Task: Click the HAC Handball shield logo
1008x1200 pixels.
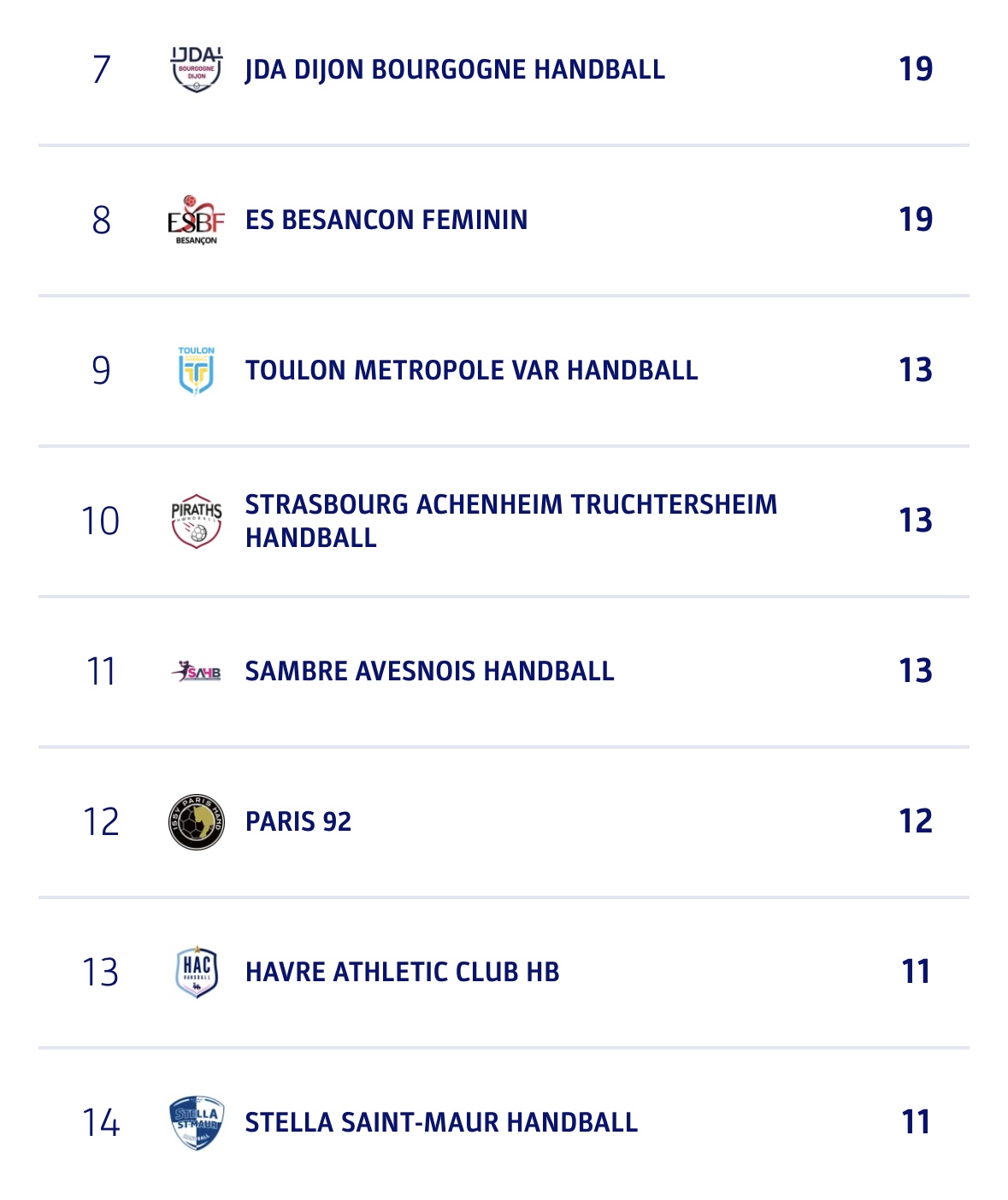Action: [197, 972]
